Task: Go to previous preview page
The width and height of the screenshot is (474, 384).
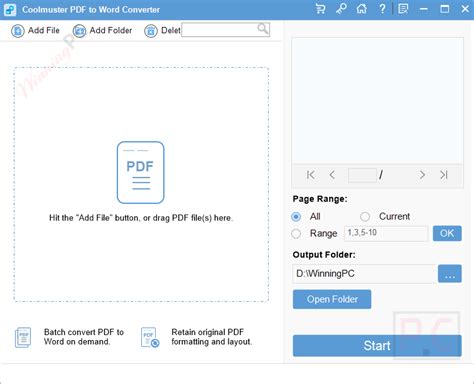Action: pos(332,175)
